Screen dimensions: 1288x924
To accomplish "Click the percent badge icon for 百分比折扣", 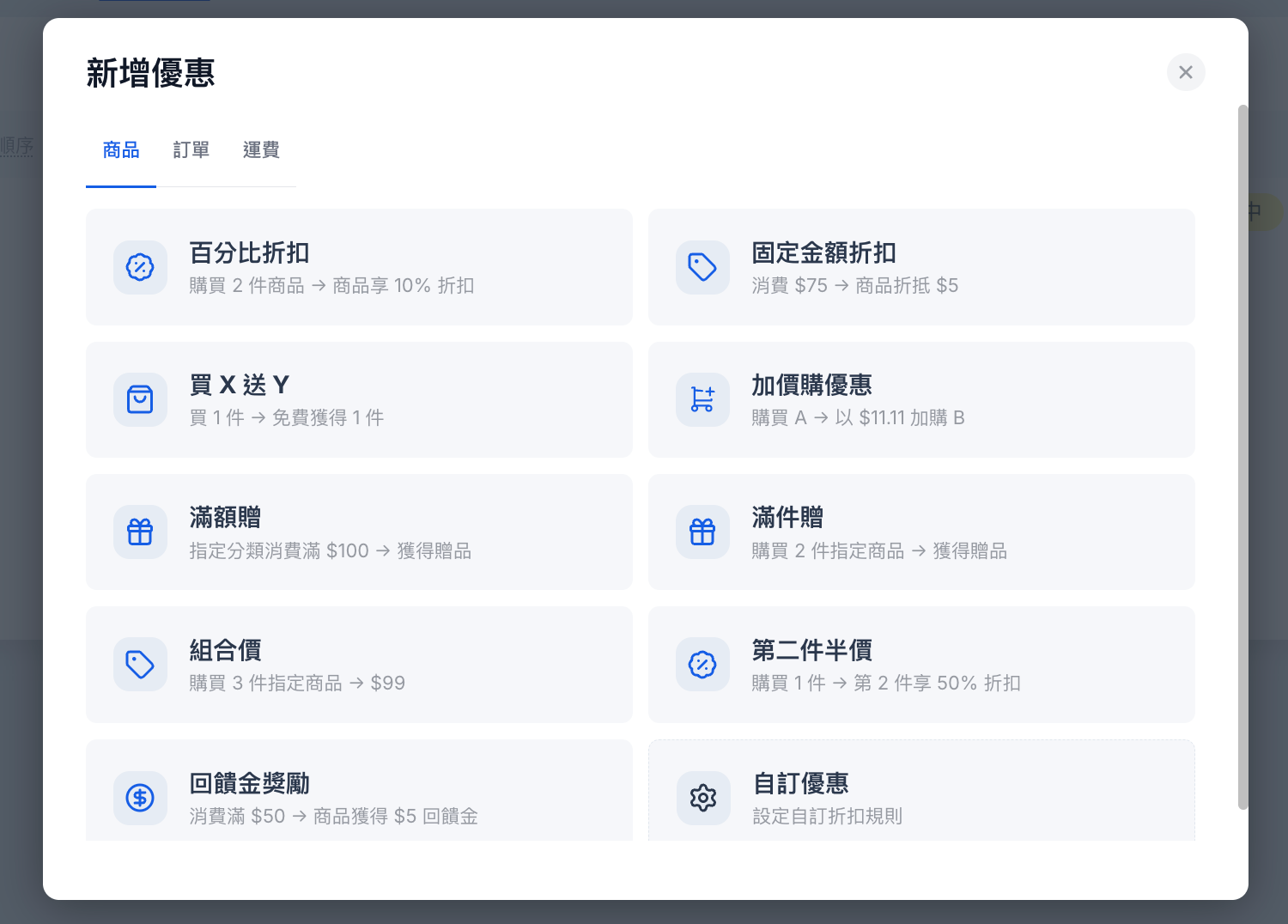I will tap(140, 267).
